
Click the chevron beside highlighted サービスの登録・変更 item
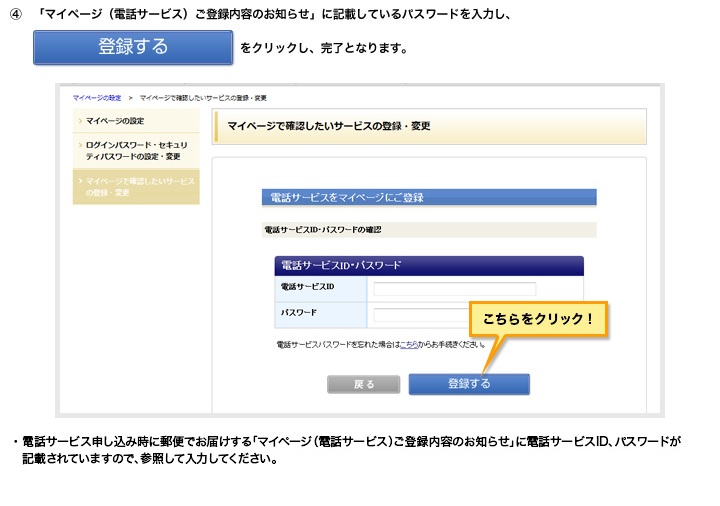[80, 182]
